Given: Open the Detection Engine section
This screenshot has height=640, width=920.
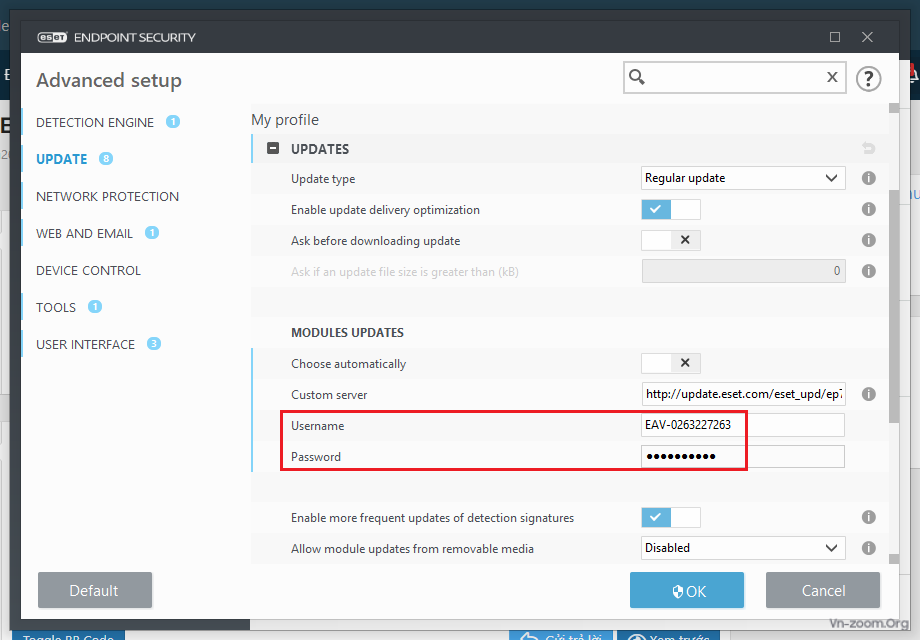Looking at the screenshot, I should pyautogui.click(x=95, y=123).
